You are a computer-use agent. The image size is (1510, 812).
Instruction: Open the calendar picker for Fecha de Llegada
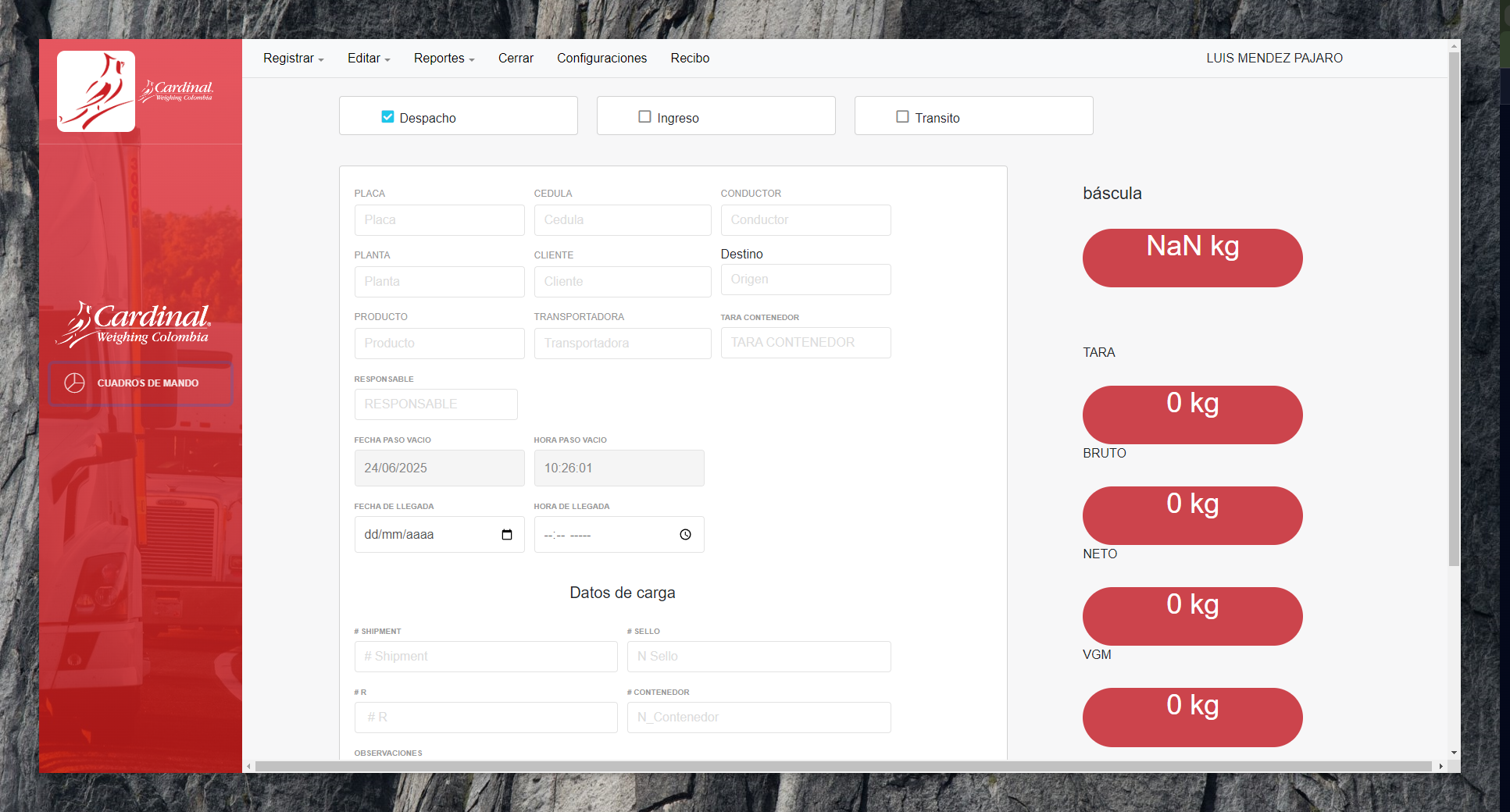506,535
